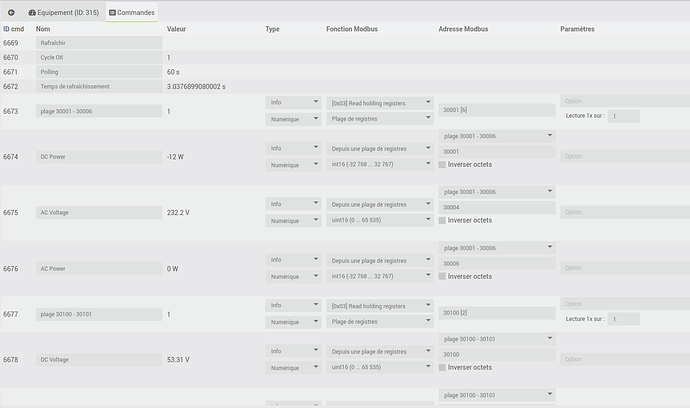
Task: Open int16 format dropdown for DC Power
Action: point(380,164)
